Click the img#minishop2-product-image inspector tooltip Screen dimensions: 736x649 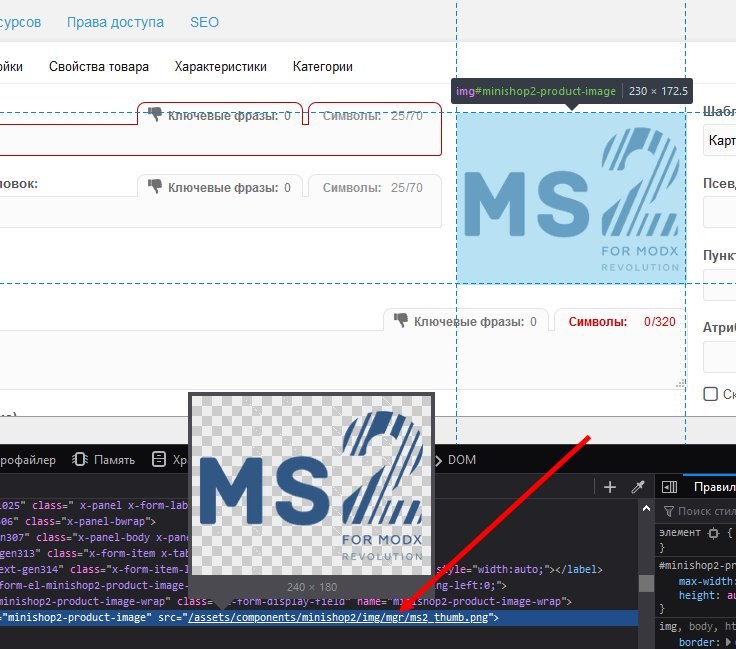[572, 91]
